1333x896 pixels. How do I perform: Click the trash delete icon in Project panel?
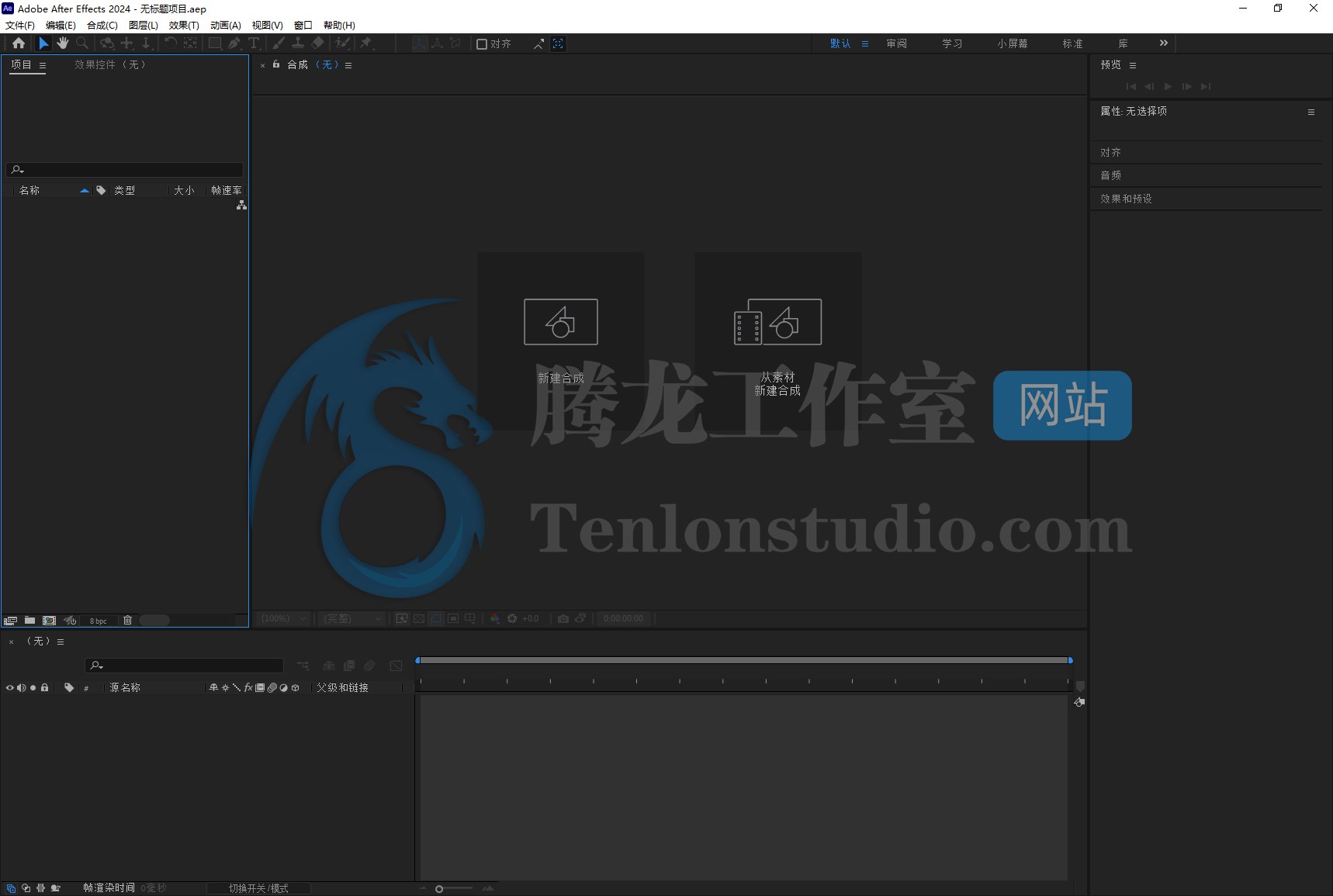[128, 621]
